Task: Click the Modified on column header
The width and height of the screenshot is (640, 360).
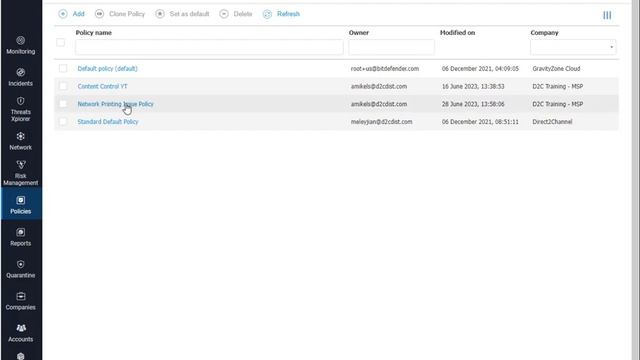Action: (x=457, y=33)
